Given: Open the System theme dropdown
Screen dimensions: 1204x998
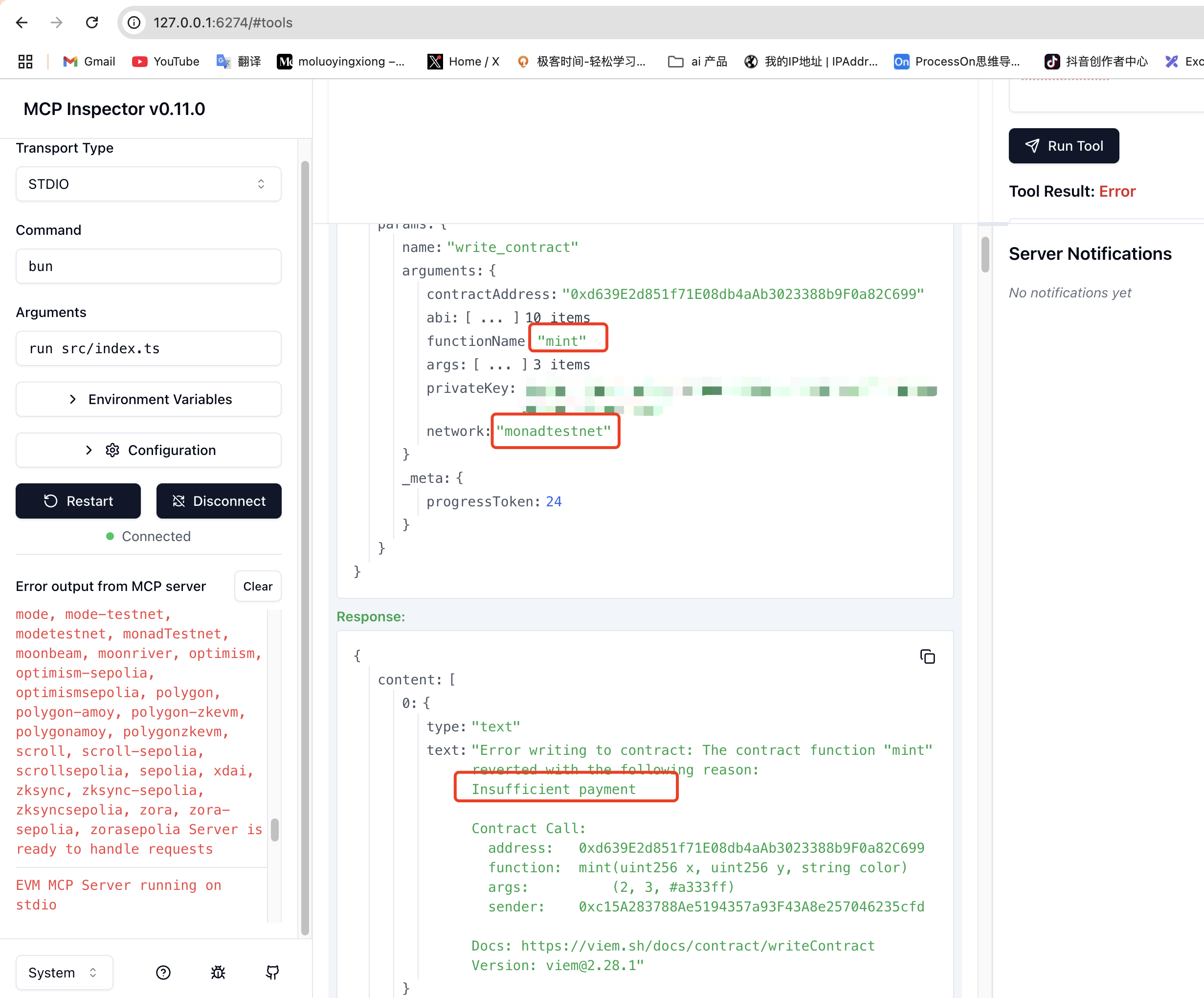Looking at the screenshot, I should pos(64,972).
